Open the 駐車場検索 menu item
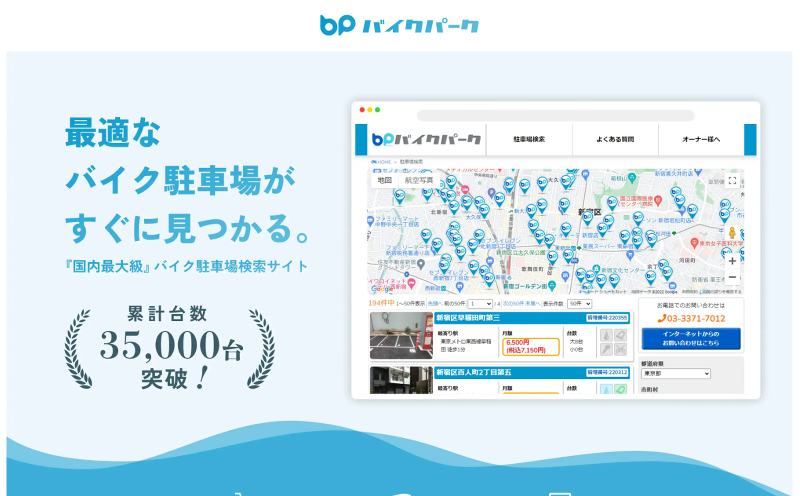Image resolution: width=800 pixels, height=496 pixels. click(529, 139)
